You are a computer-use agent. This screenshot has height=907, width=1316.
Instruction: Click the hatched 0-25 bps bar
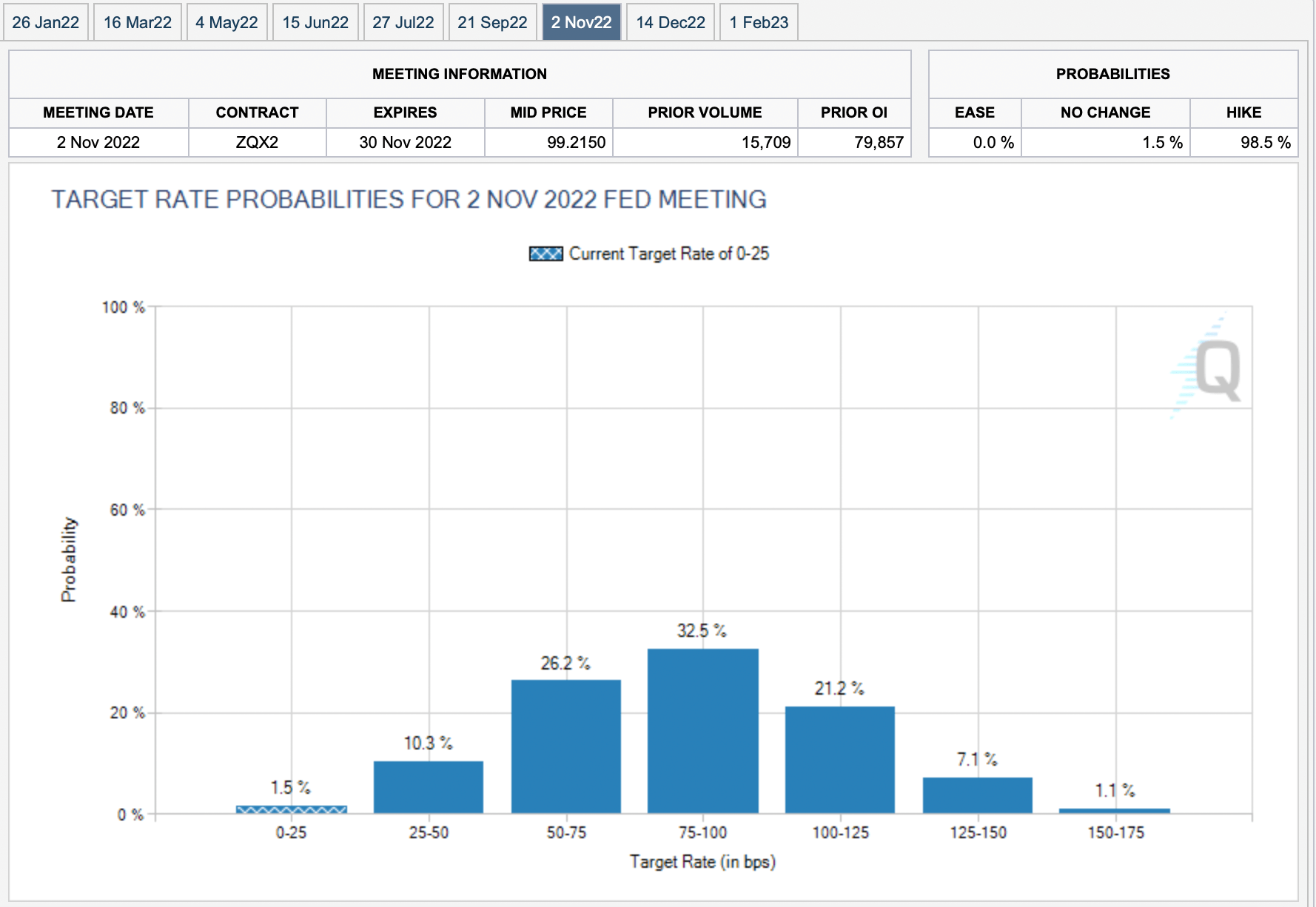point(292,809)
